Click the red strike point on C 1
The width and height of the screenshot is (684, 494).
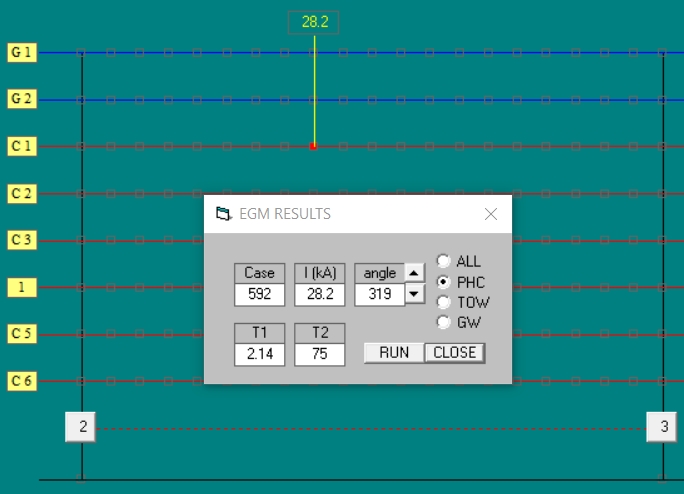point(313,147)
